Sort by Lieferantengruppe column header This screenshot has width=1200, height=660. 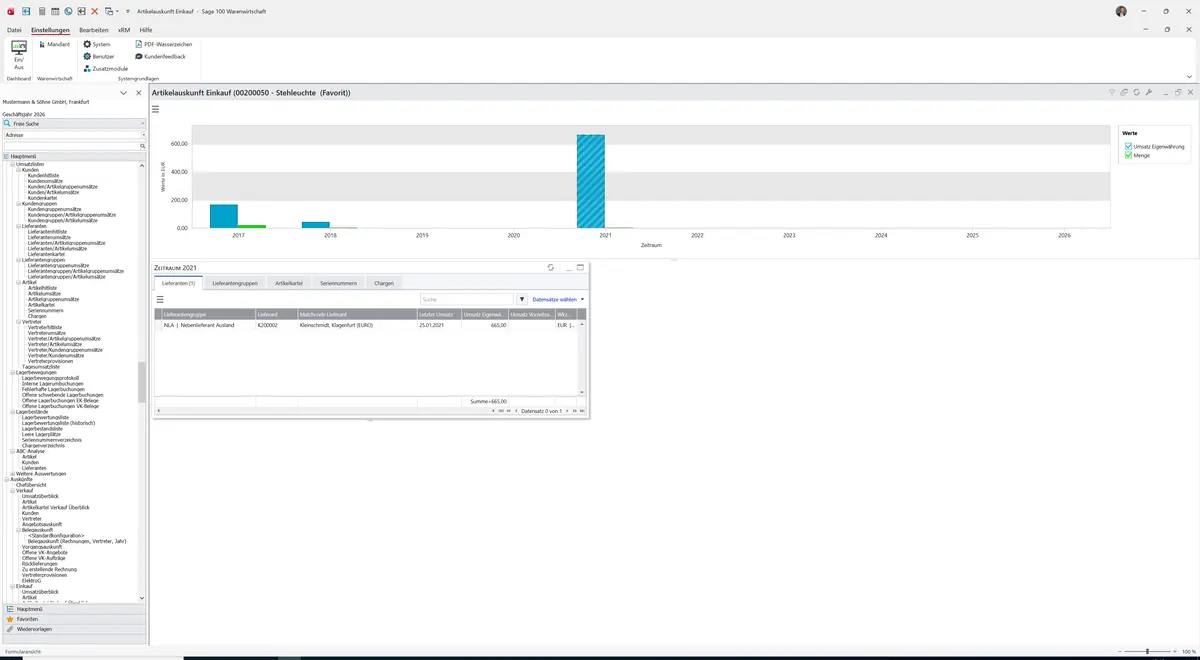(207, 315)
